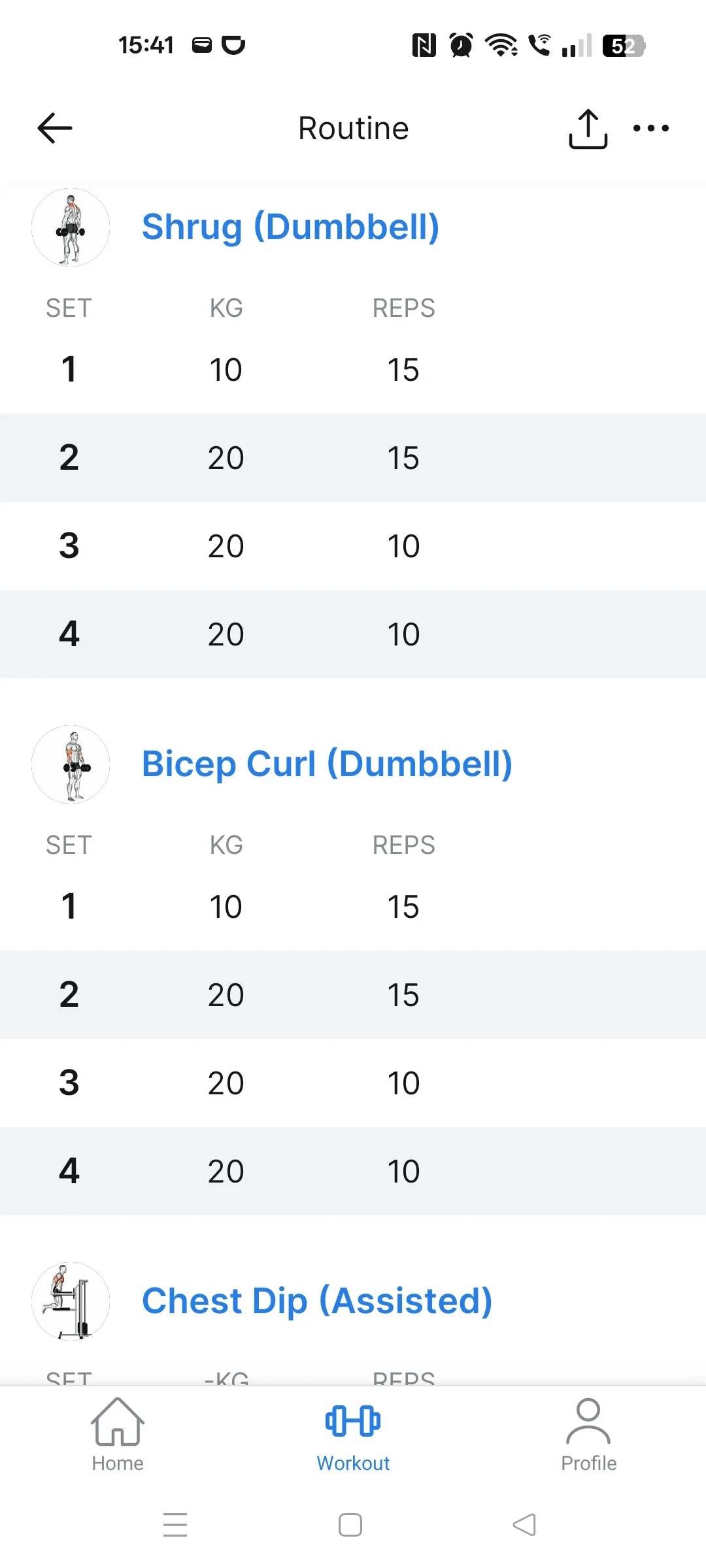Select Shrug set 2 row
Viewport: 706px width, 1568px height.
(x=353, y=457)
